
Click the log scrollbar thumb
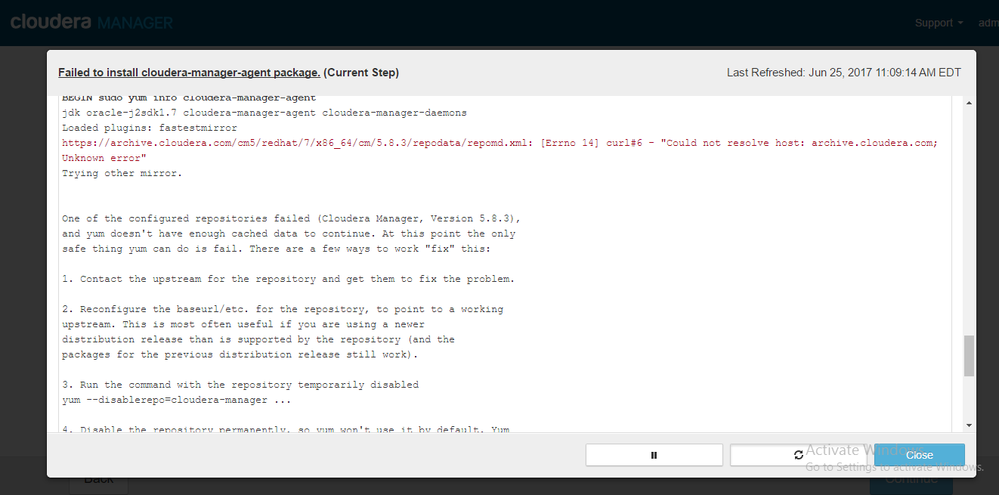(969, 355)
